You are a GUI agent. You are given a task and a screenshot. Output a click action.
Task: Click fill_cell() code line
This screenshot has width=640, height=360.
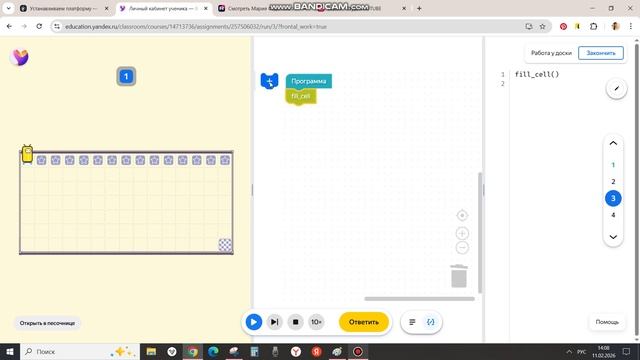(x=537, y=74)
